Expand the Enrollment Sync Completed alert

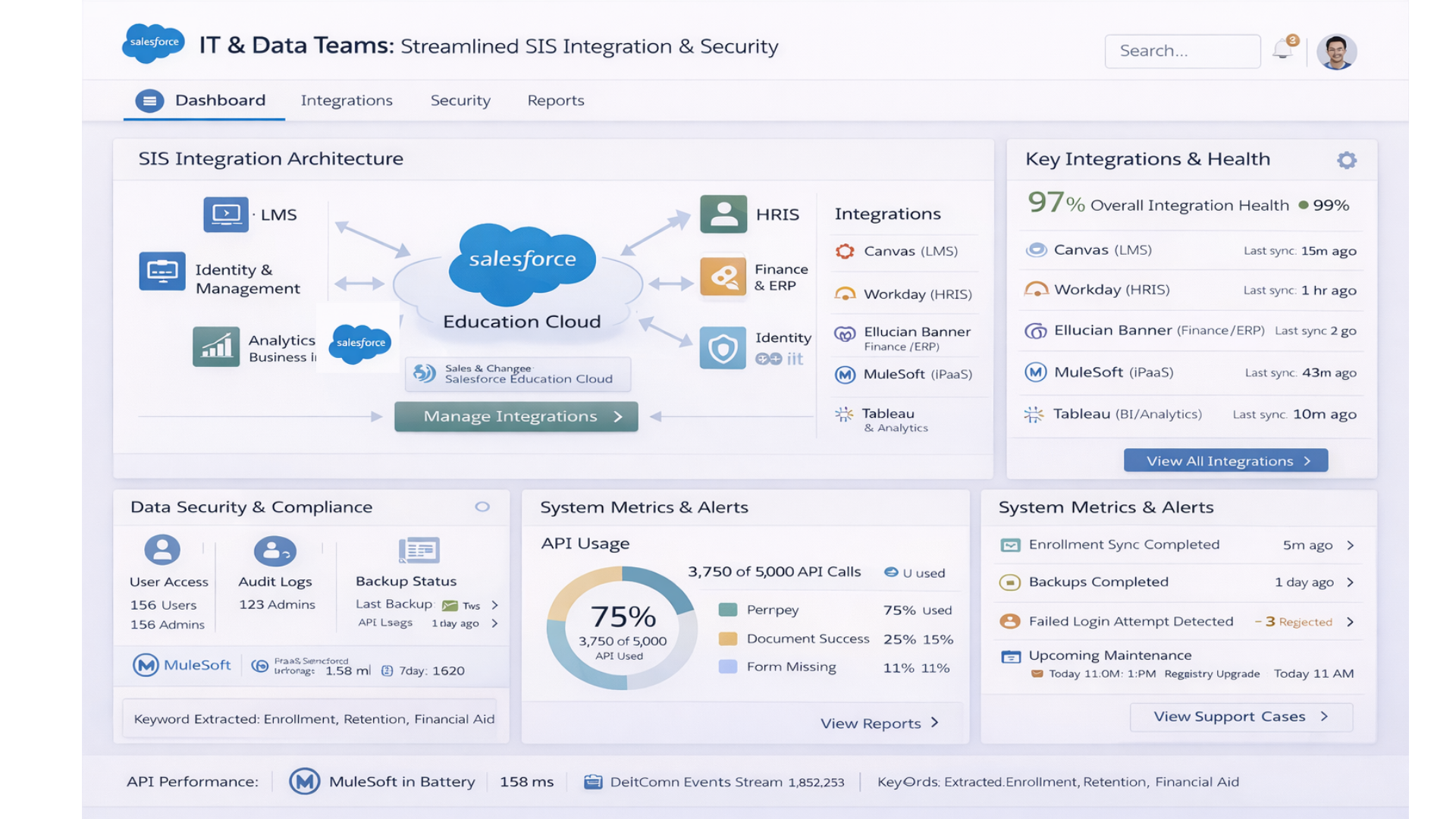click(1351, 544)
